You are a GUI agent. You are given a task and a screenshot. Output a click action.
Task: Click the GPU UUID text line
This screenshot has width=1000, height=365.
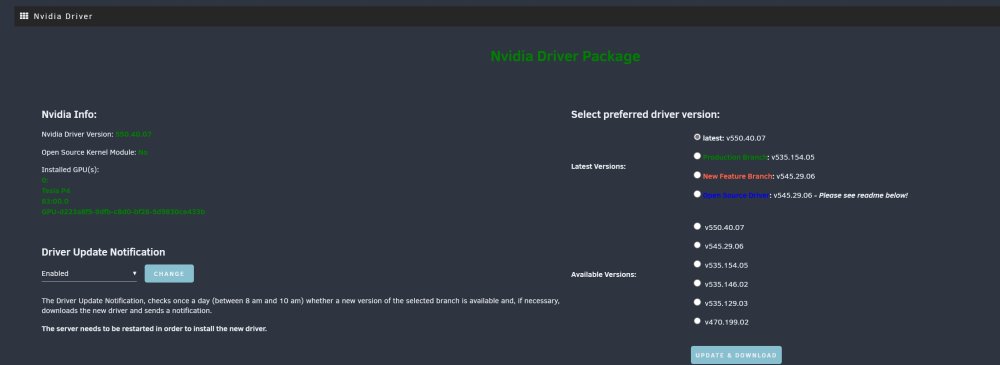tap(123, 211)
